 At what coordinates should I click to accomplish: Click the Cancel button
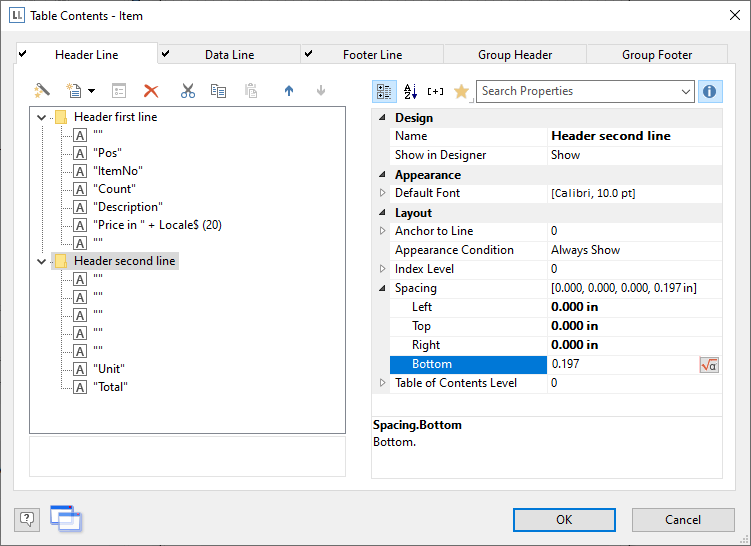coord(683,519)
